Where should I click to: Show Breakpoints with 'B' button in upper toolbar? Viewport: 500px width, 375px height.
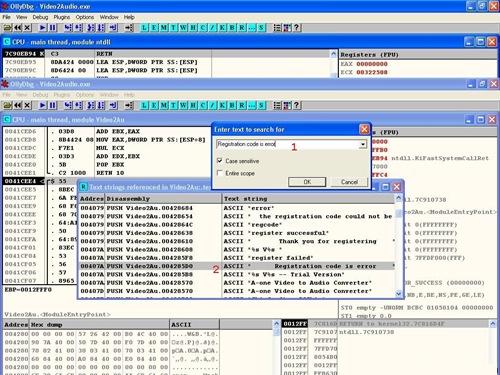232,28
